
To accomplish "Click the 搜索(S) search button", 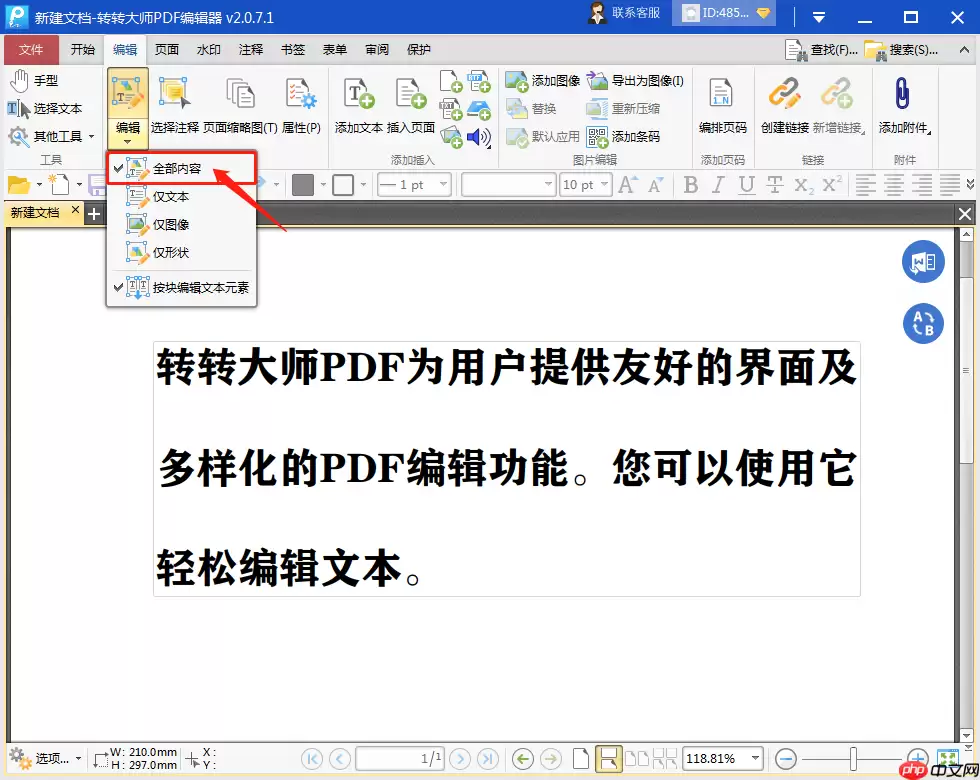I will 910,49.
